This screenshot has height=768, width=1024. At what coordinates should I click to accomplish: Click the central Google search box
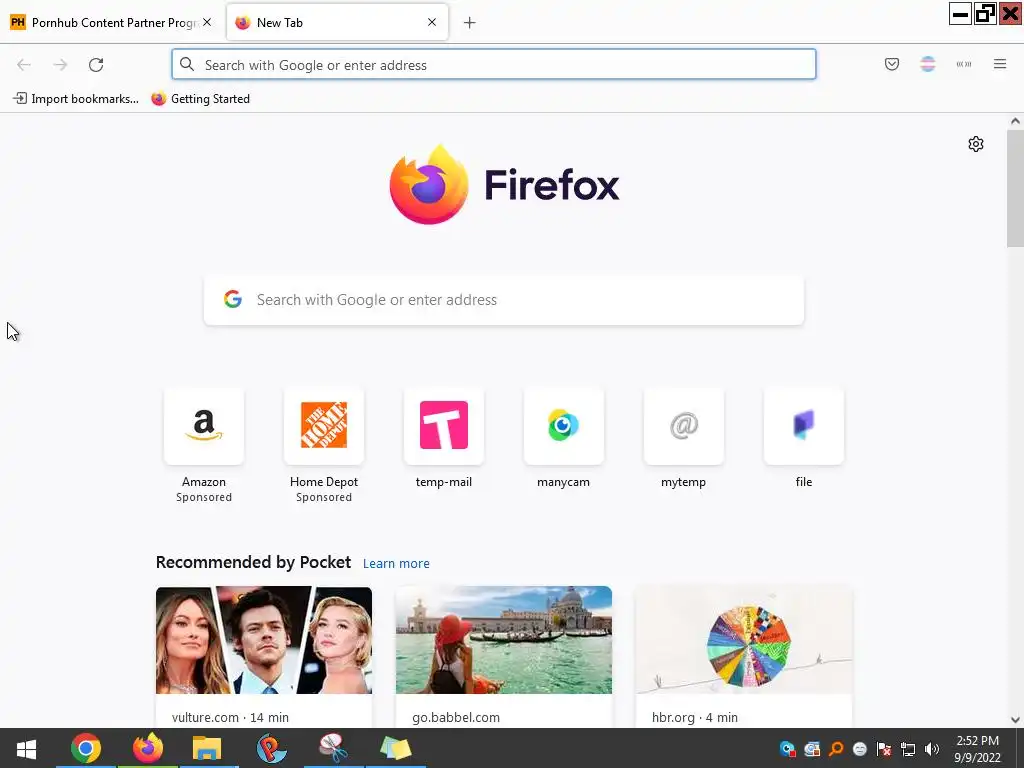[x=504, y=300]
